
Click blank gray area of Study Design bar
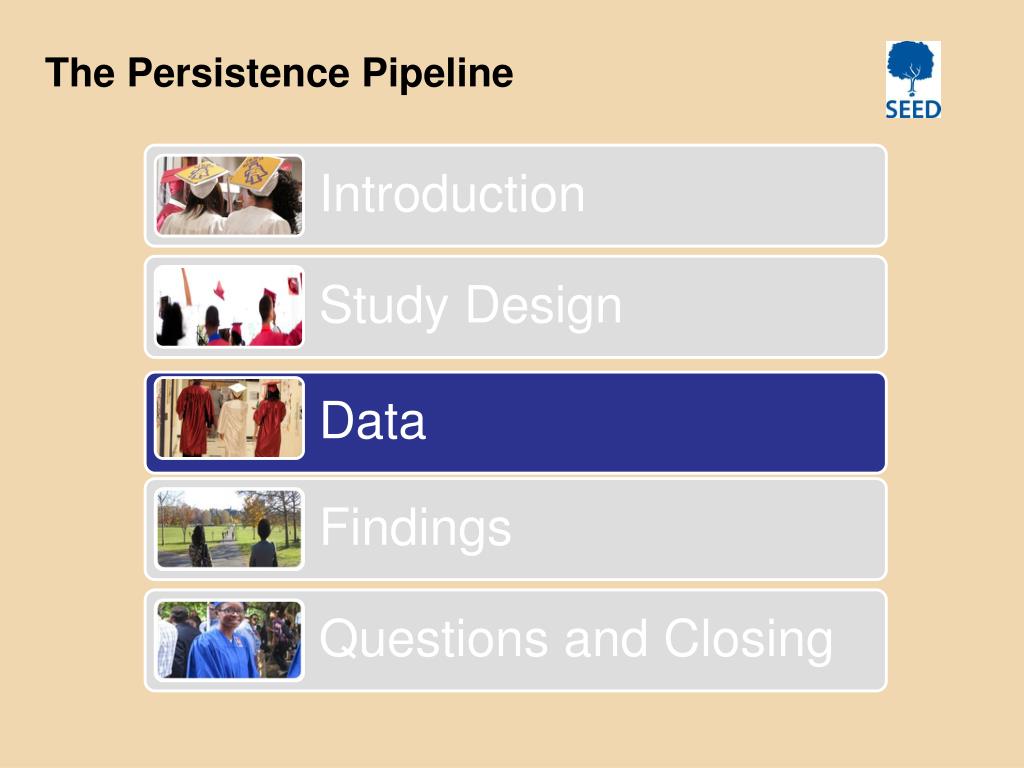coord(751,307)
